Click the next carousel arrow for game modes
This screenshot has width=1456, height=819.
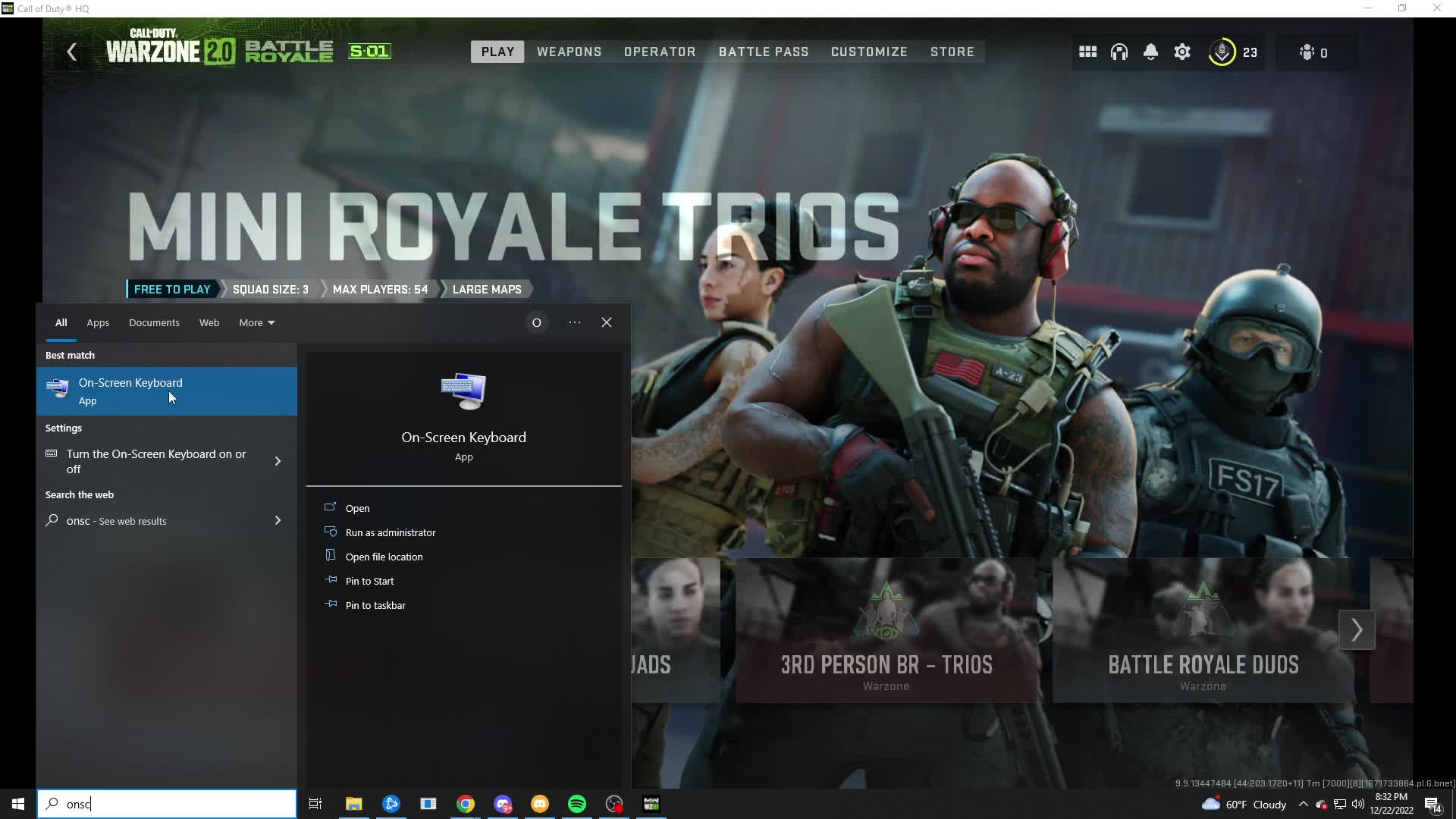click(x=1357, y=629)
